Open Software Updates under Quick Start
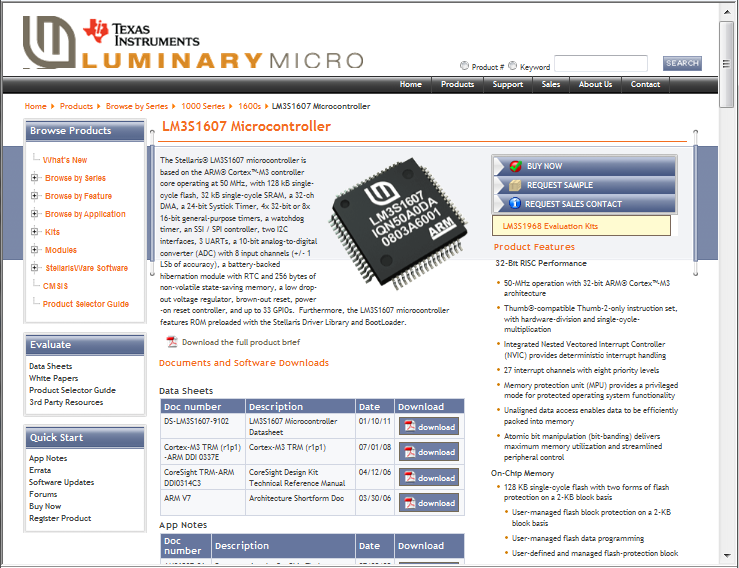The height and width of the screenshot is (568, 739). pos(61,482)
